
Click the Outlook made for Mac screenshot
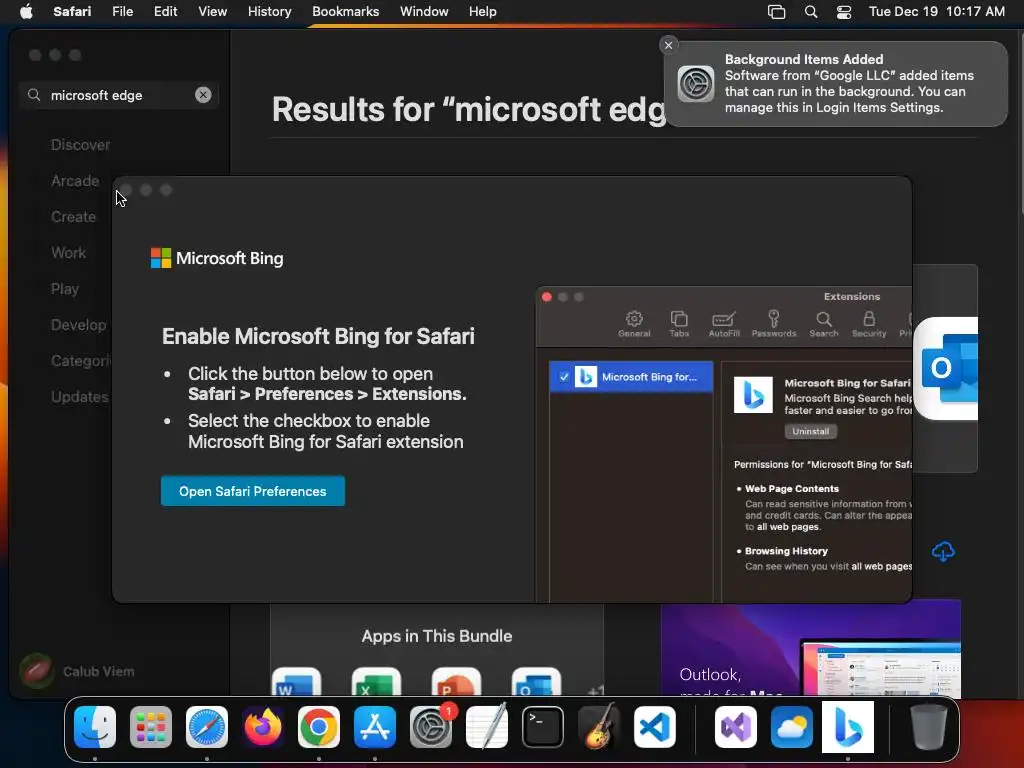(x=811, y=648)
